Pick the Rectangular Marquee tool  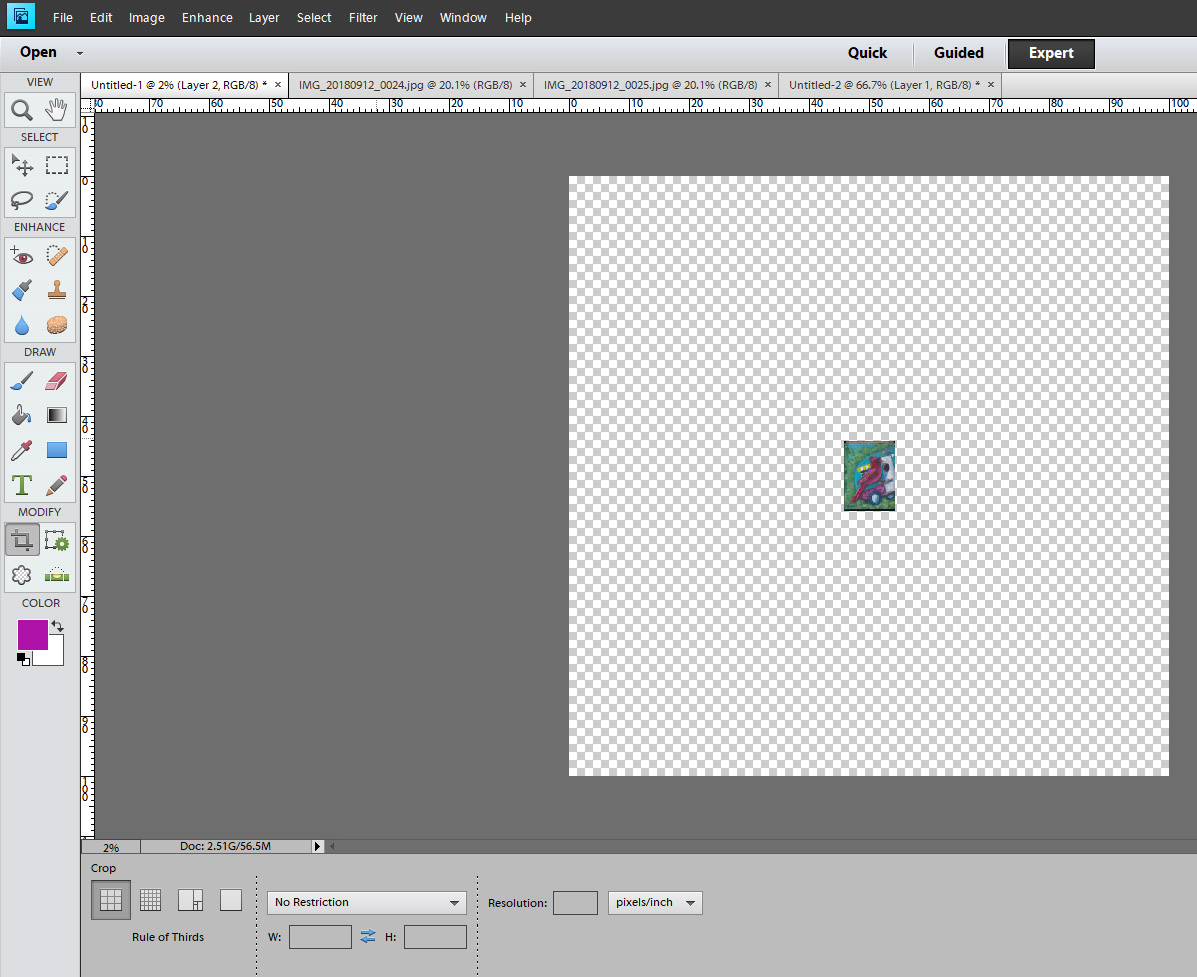point(57,165)
